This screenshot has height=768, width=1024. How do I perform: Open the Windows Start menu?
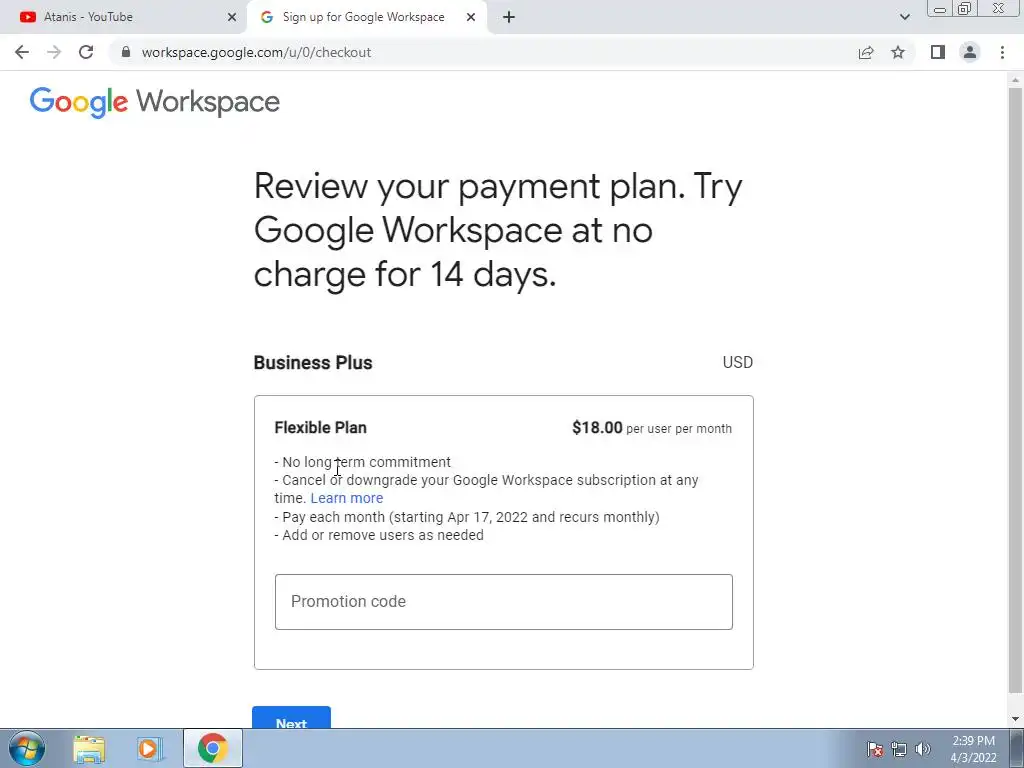tap(27, 748)
